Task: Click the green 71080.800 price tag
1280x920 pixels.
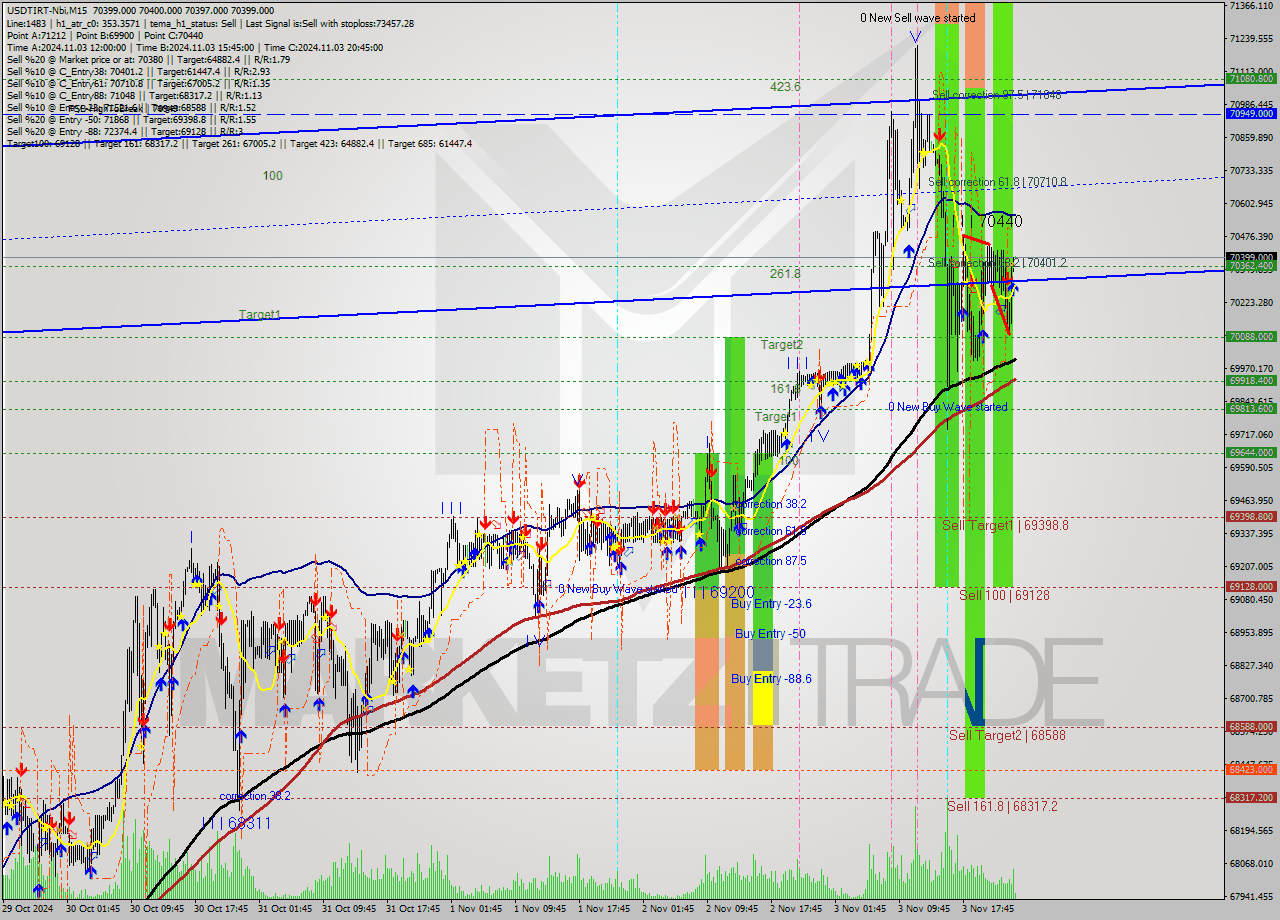Action: [x=1251, y=78]
